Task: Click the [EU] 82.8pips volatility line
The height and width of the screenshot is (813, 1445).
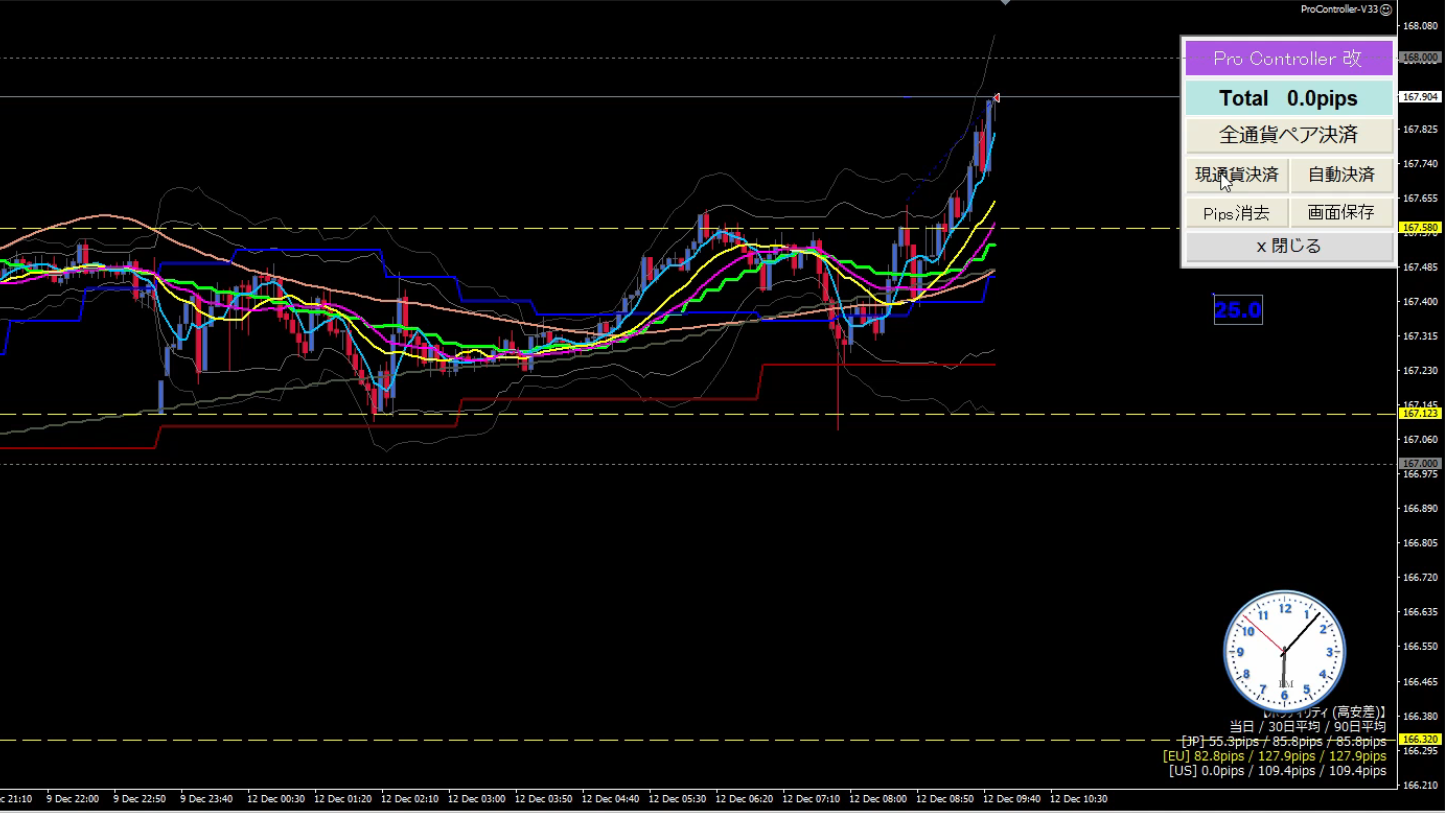Action: 1274,757
